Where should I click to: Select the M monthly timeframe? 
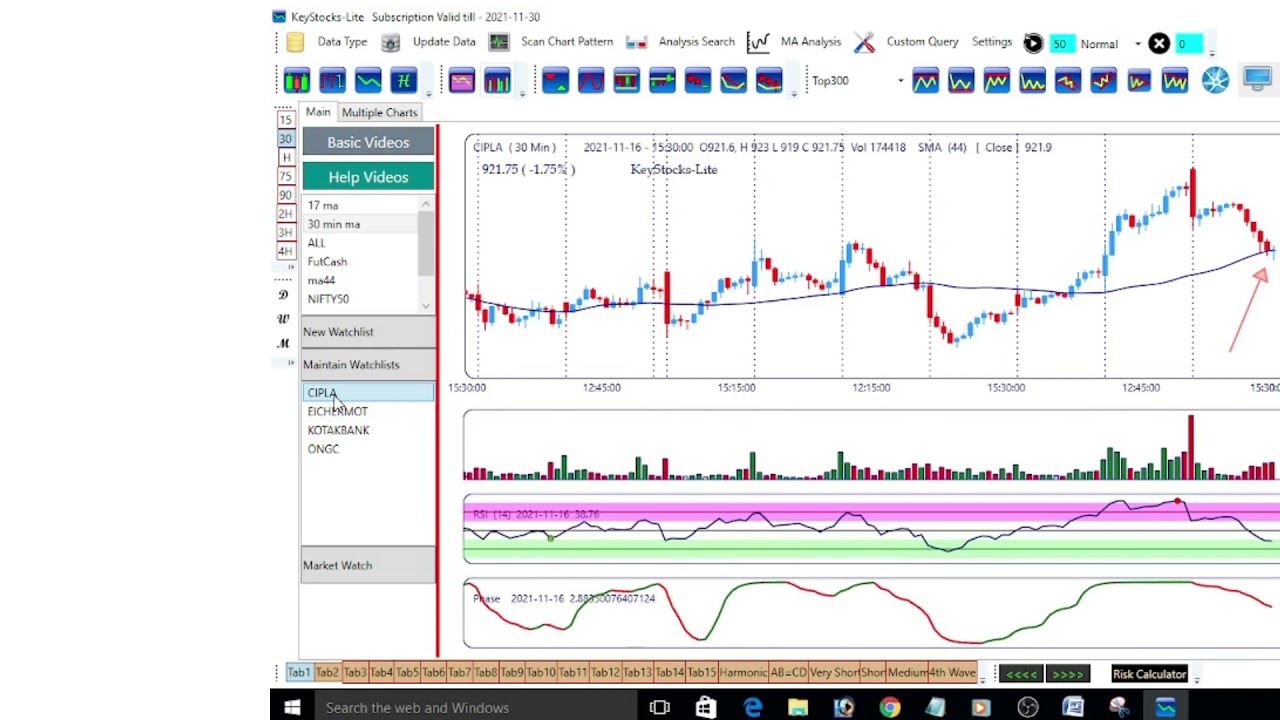(x=283, y=344)
